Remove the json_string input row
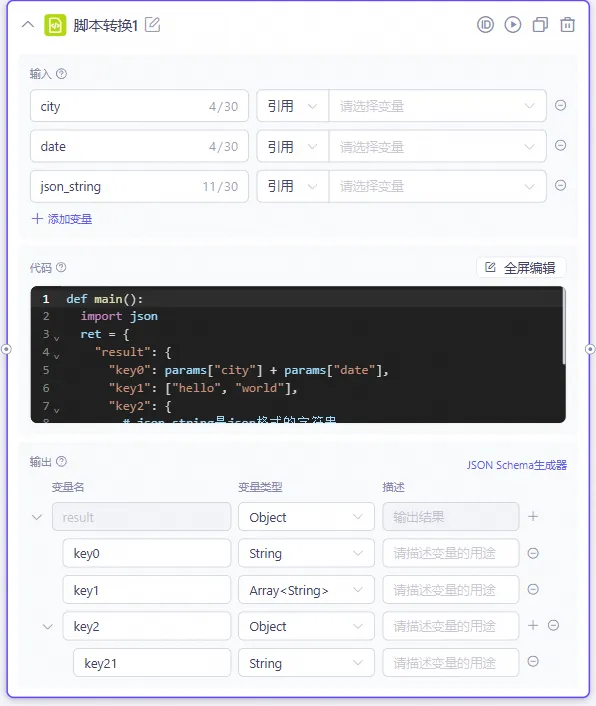Screen dimensions: 596x706 click(x=560, y=186)
